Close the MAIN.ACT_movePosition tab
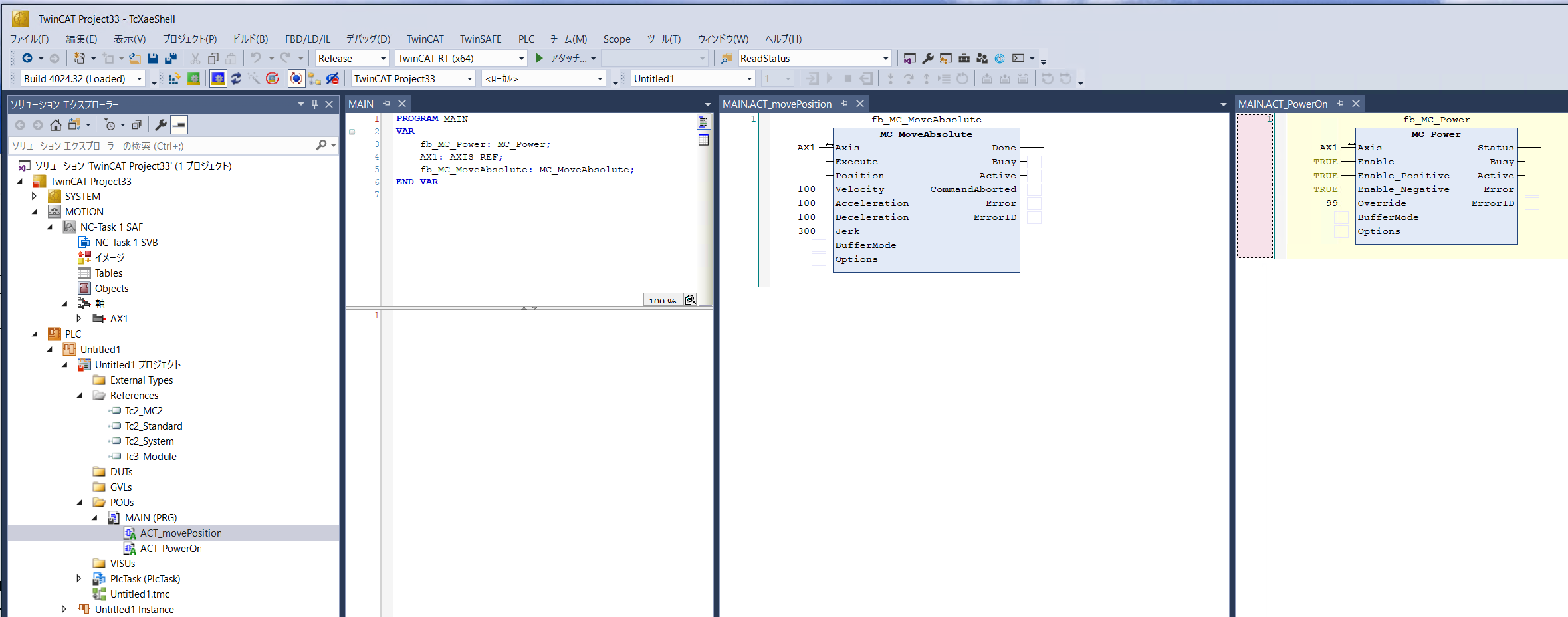This screenshot has height=617, width=1568. coord(860,104)
